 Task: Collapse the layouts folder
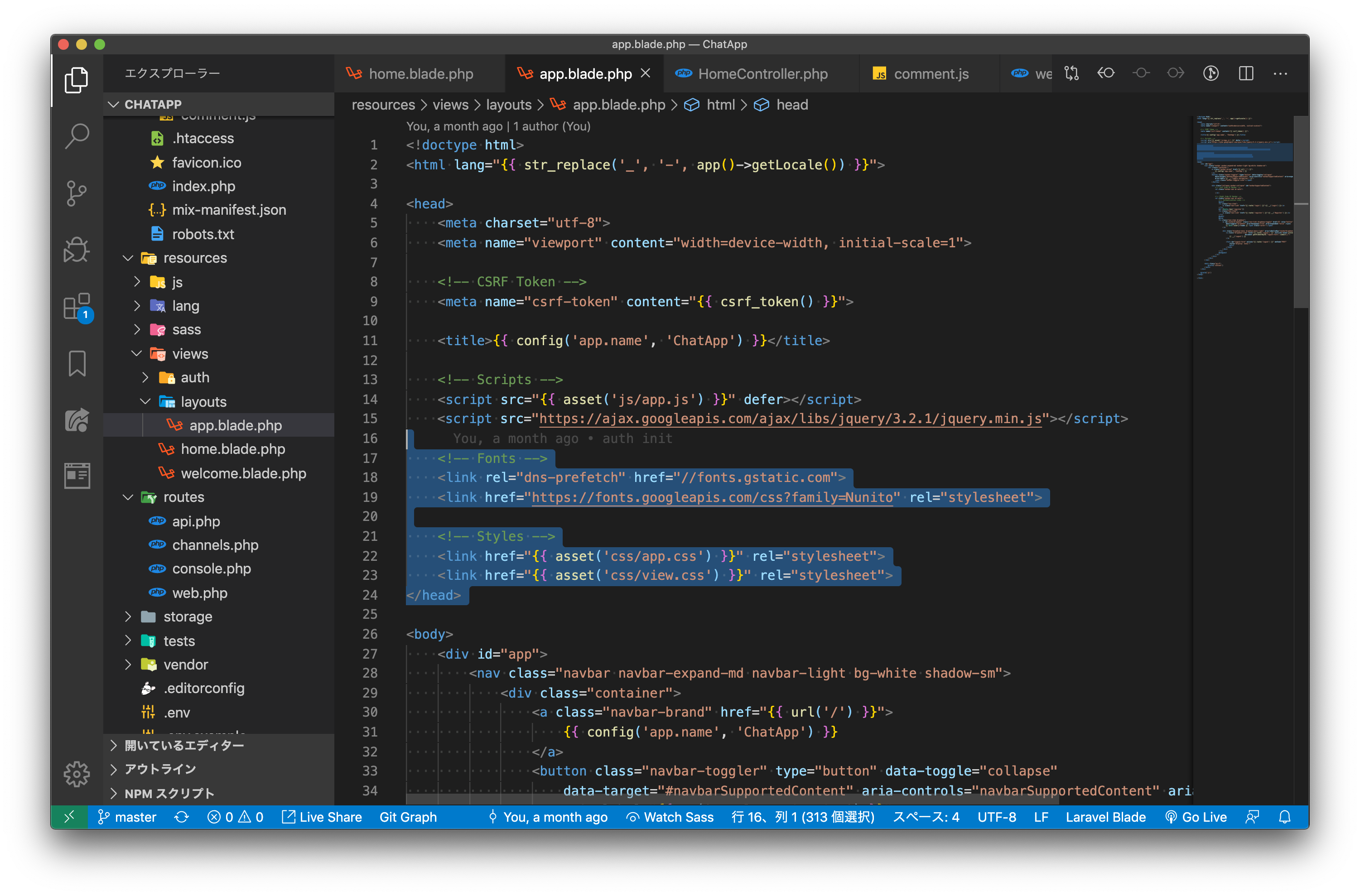coord(219,402)
